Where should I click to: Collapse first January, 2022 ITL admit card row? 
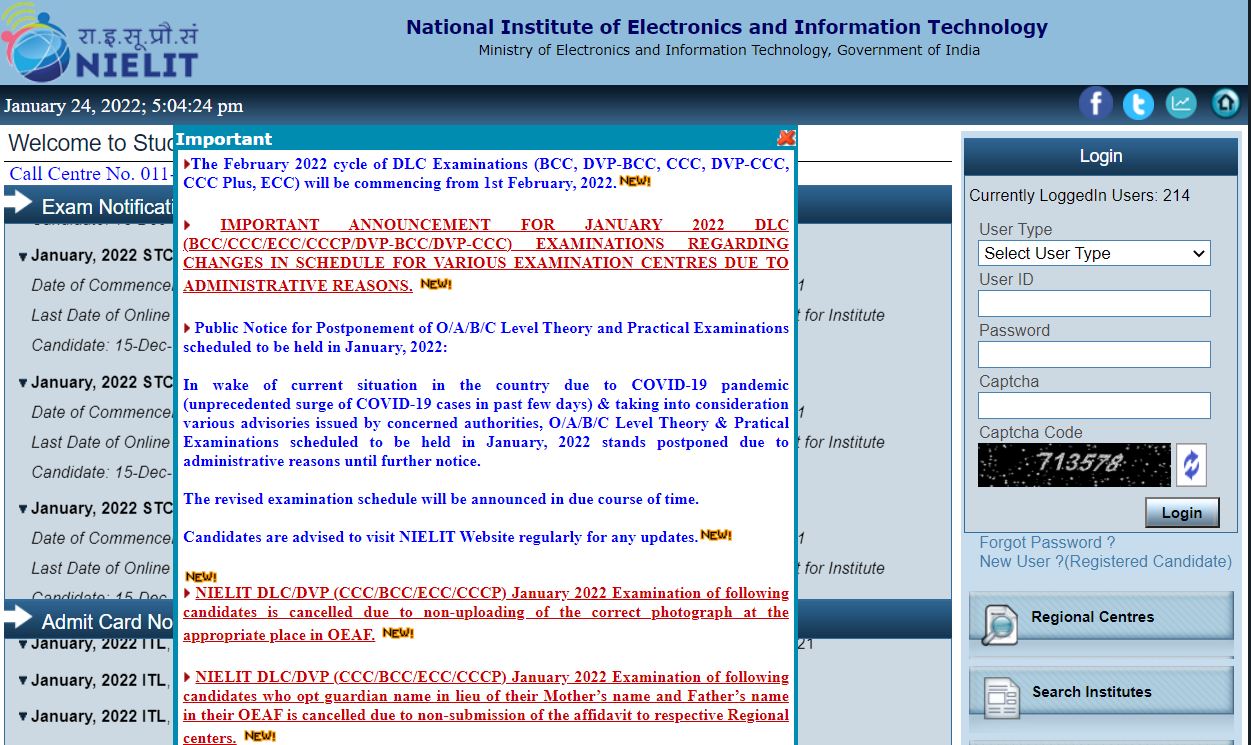pyautogui.click(x=23, y=644)
